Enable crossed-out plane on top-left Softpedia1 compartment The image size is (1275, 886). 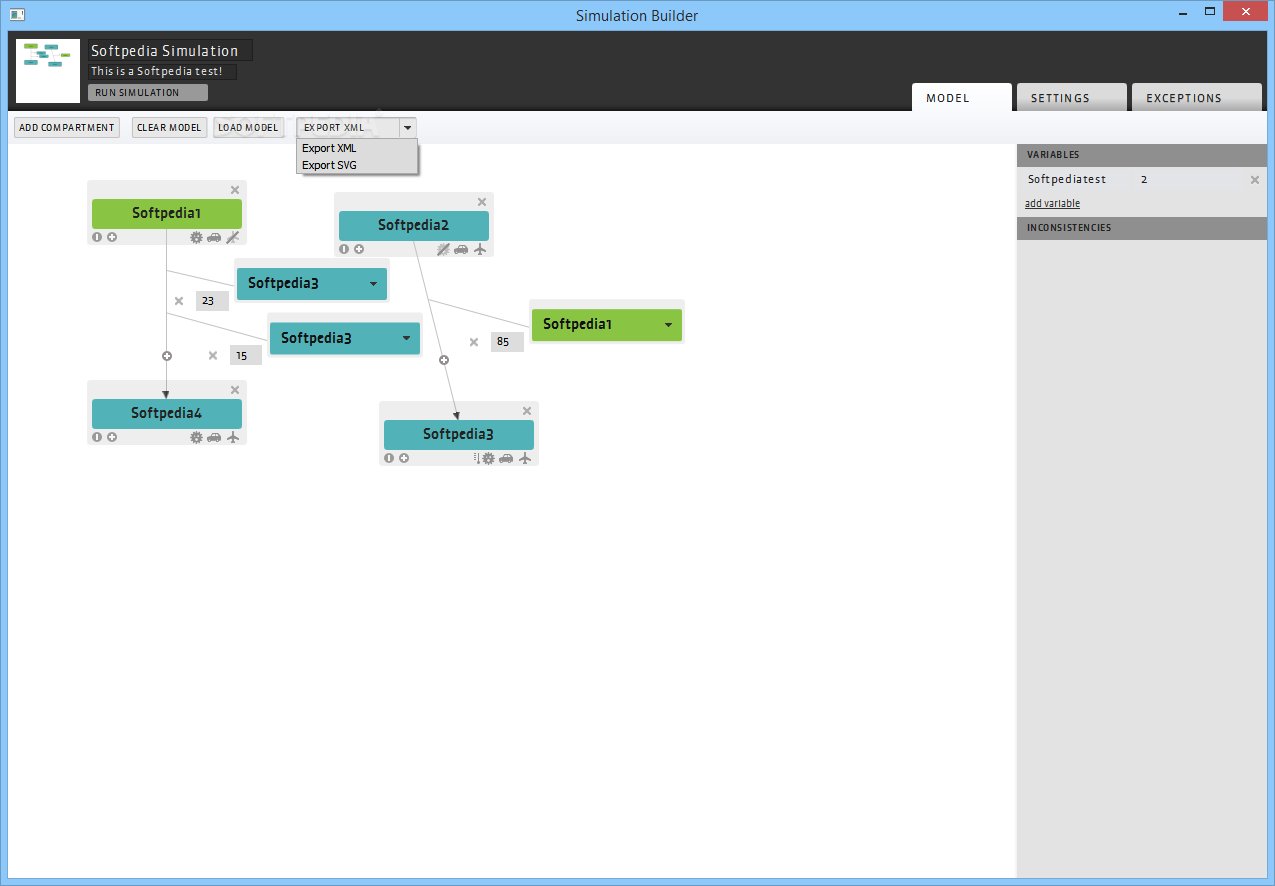(233, 237)
